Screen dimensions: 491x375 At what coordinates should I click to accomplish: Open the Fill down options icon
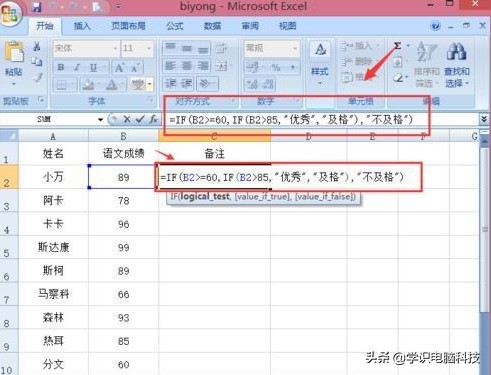(x=398, y=62)
